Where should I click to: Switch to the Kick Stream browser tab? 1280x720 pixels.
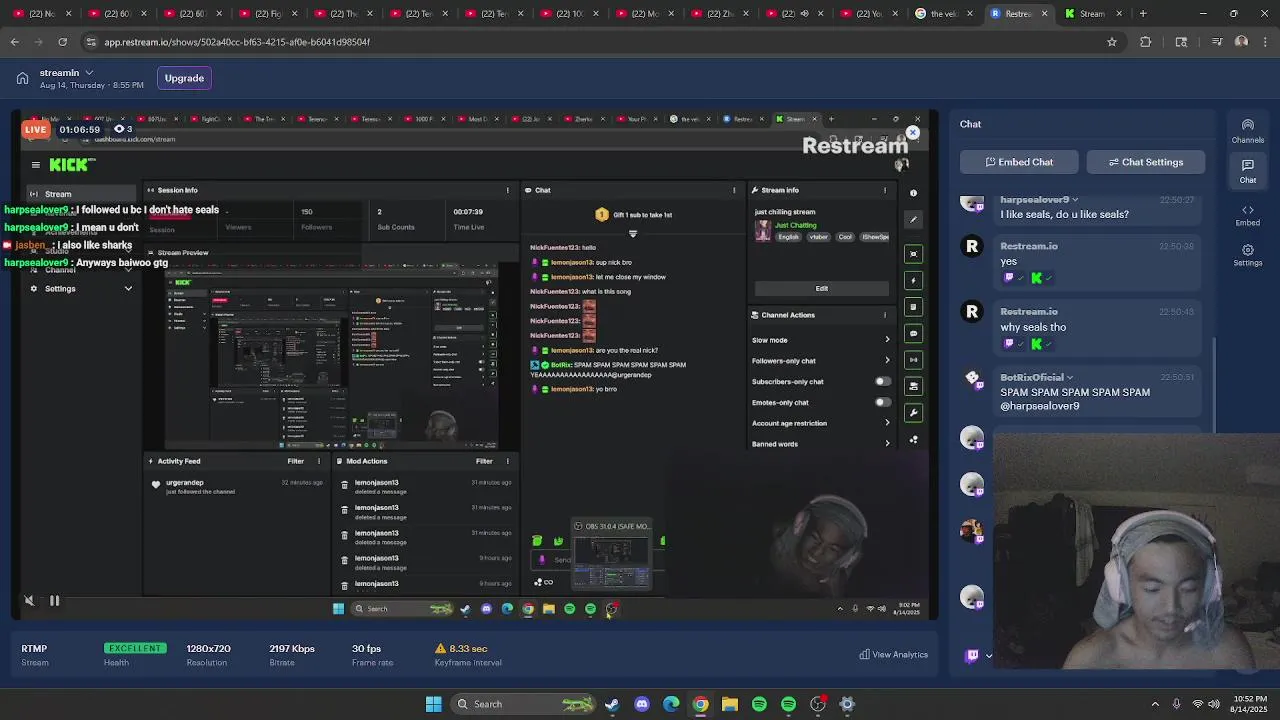pyautogui.click(x=1093, y=14)
